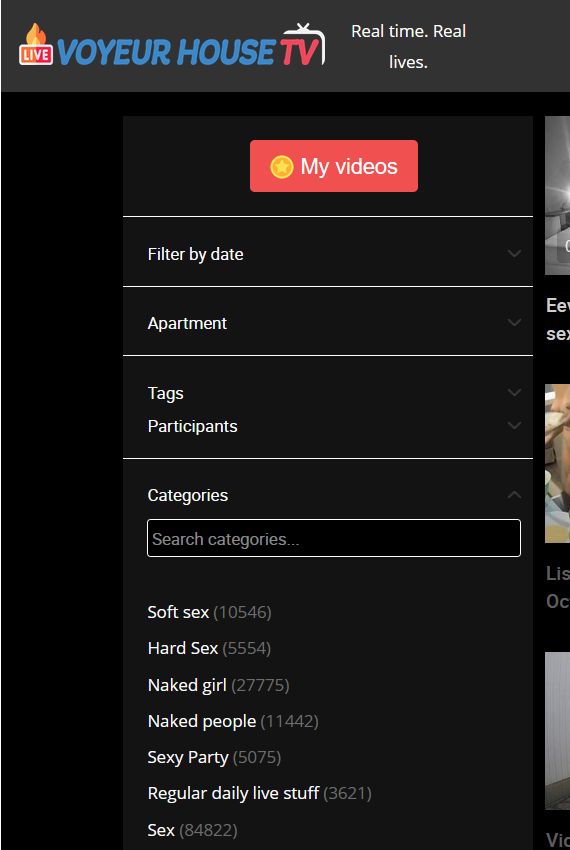Open the My videos button

pos(334,166)
